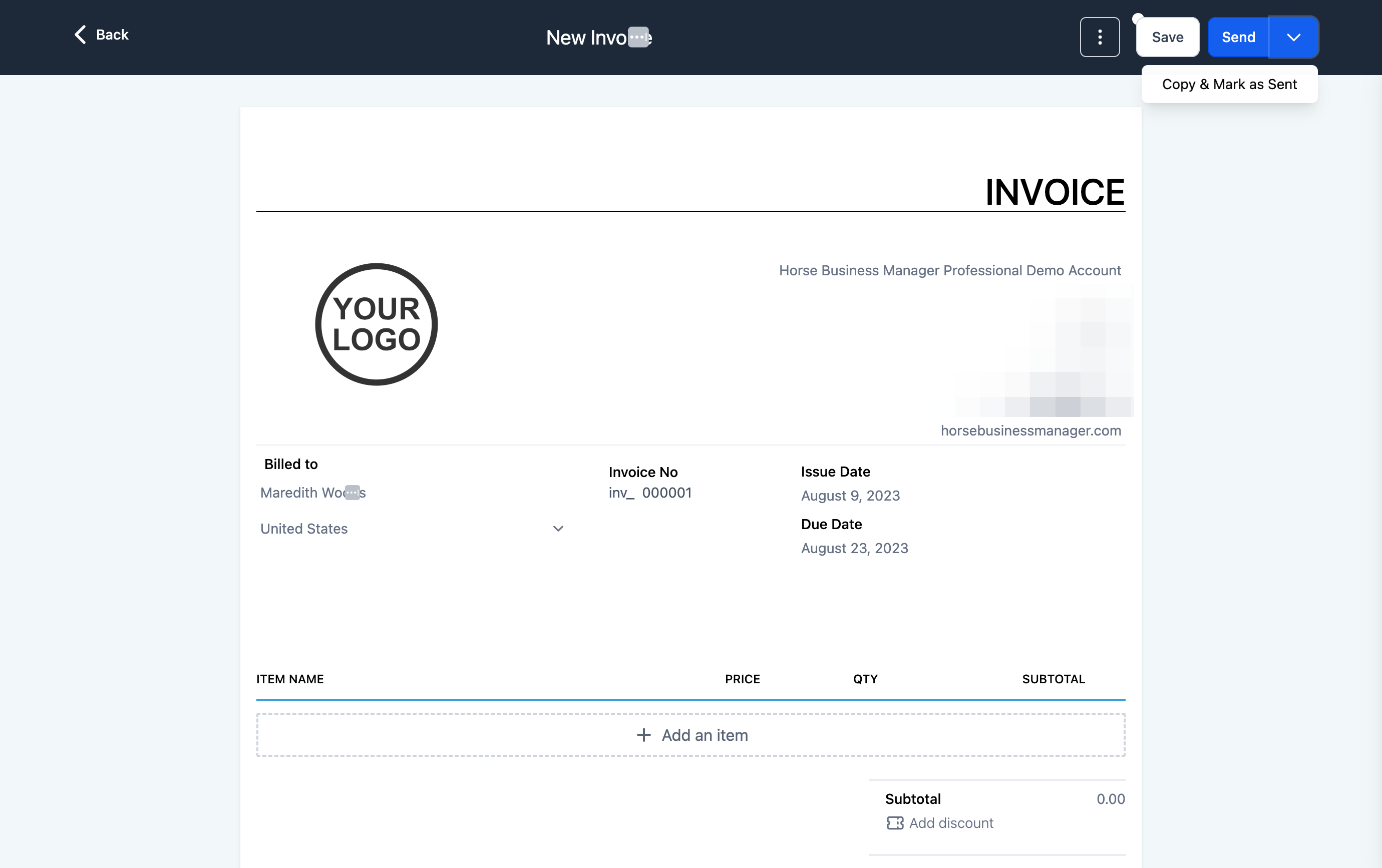
Task: Click the New Invoice title
Action: pos(598,37)
